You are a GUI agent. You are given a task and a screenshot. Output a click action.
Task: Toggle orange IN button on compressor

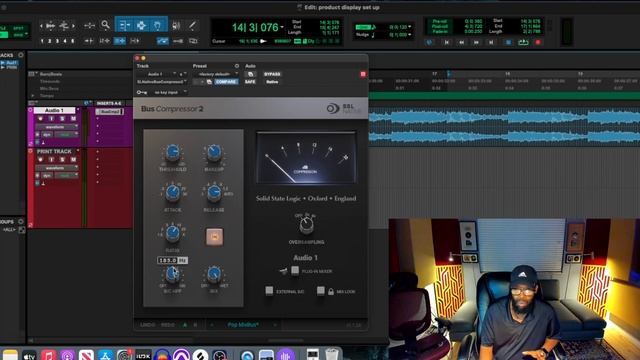(214, 236)
